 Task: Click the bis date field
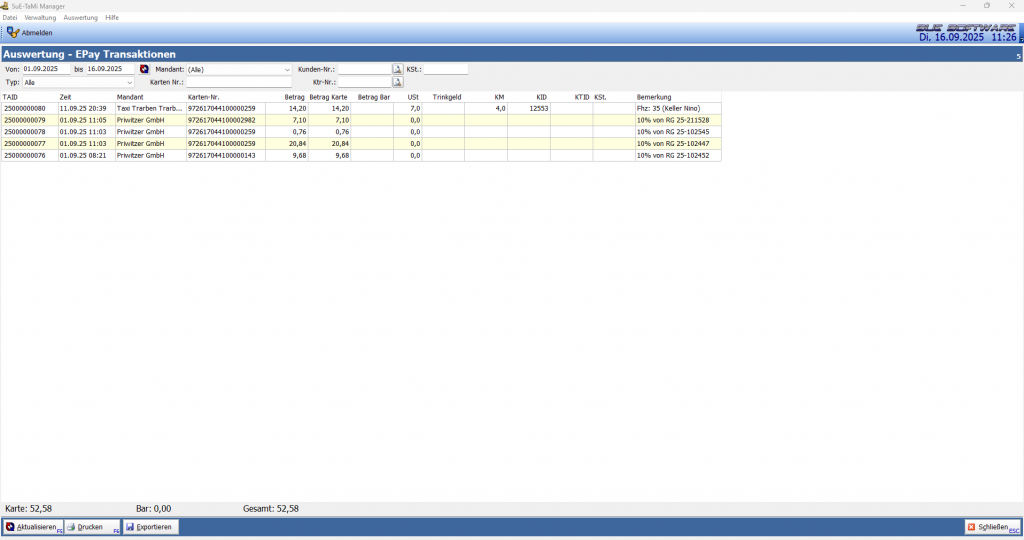pyautogui.click(x=110, y=69)
